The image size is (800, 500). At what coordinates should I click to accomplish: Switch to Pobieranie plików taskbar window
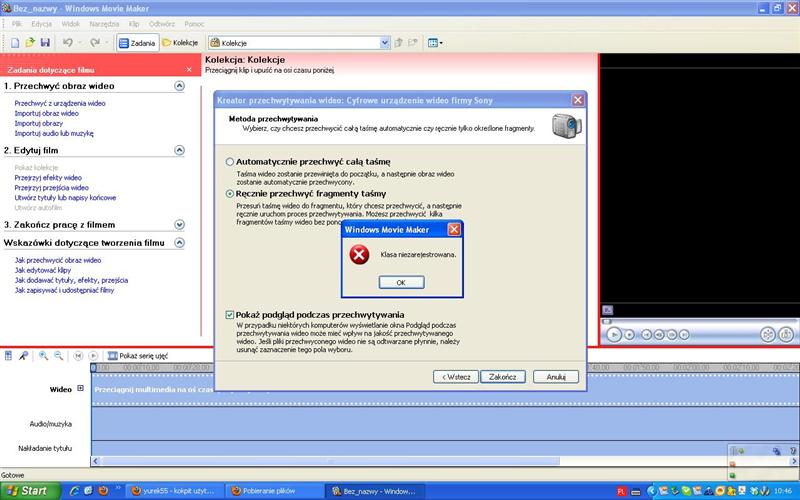(275, 491)
